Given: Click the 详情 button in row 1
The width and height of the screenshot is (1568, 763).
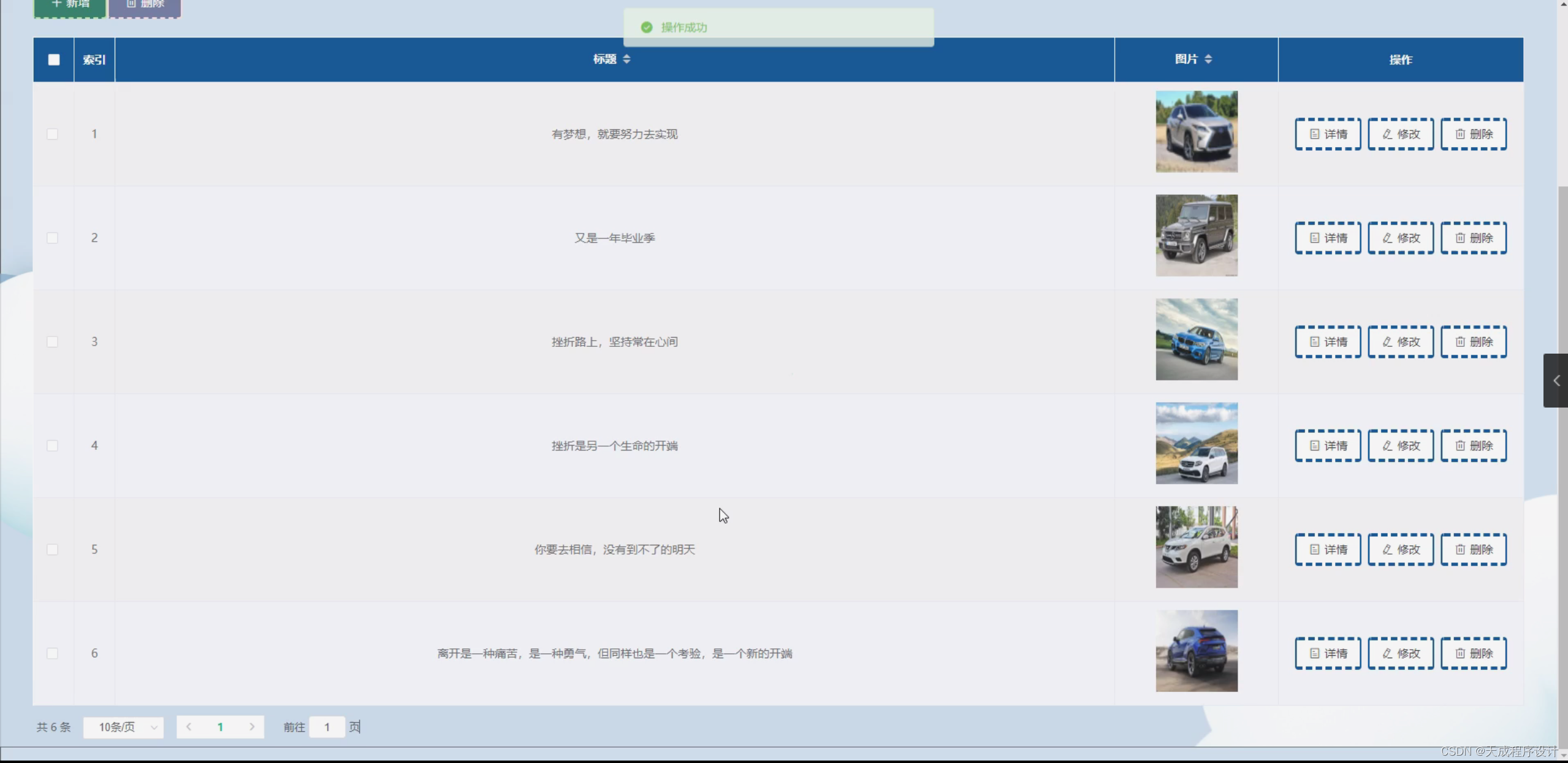Looking at the screenshot, I should (x=1328, y=134).
